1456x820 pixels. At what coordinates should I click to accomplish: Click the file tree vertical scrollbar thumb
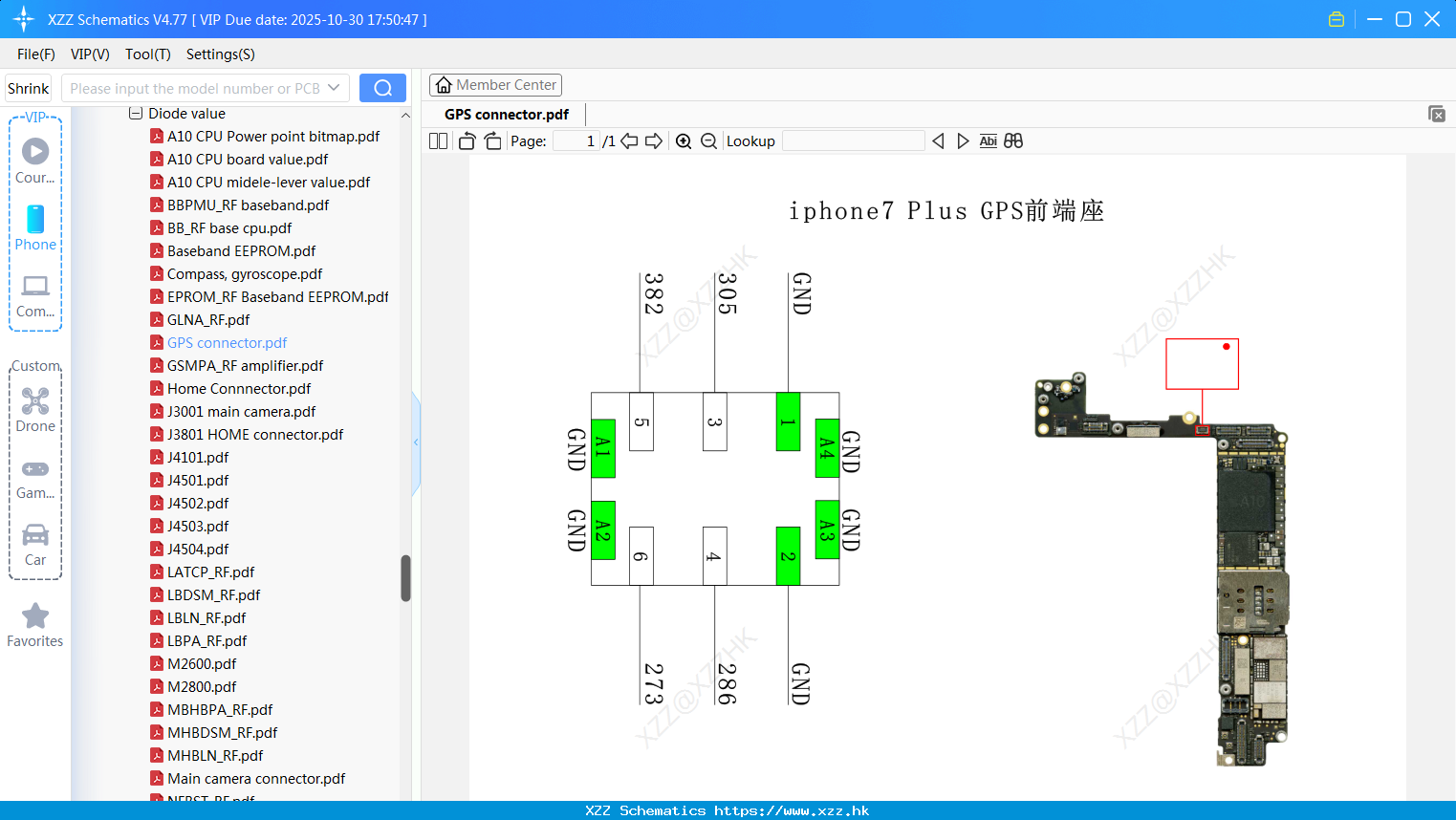pos(405,578)
